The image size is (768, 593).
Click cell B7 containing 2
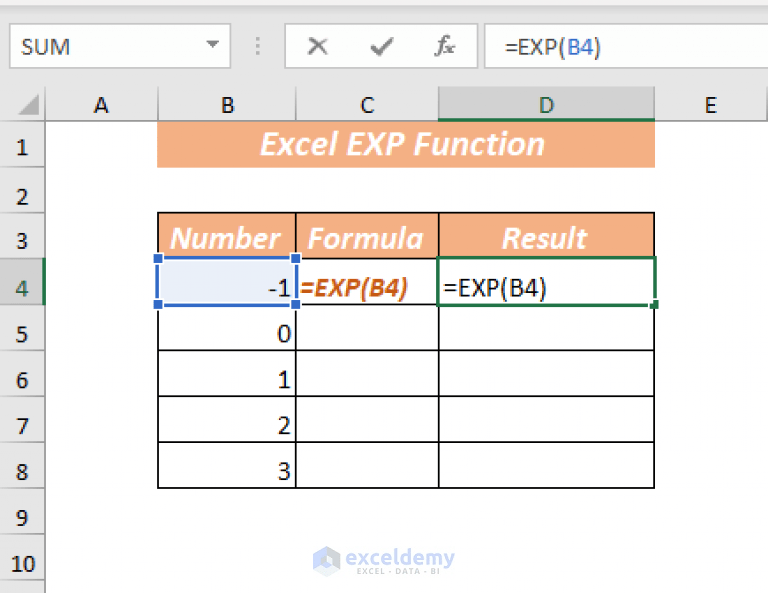[227, 420]
